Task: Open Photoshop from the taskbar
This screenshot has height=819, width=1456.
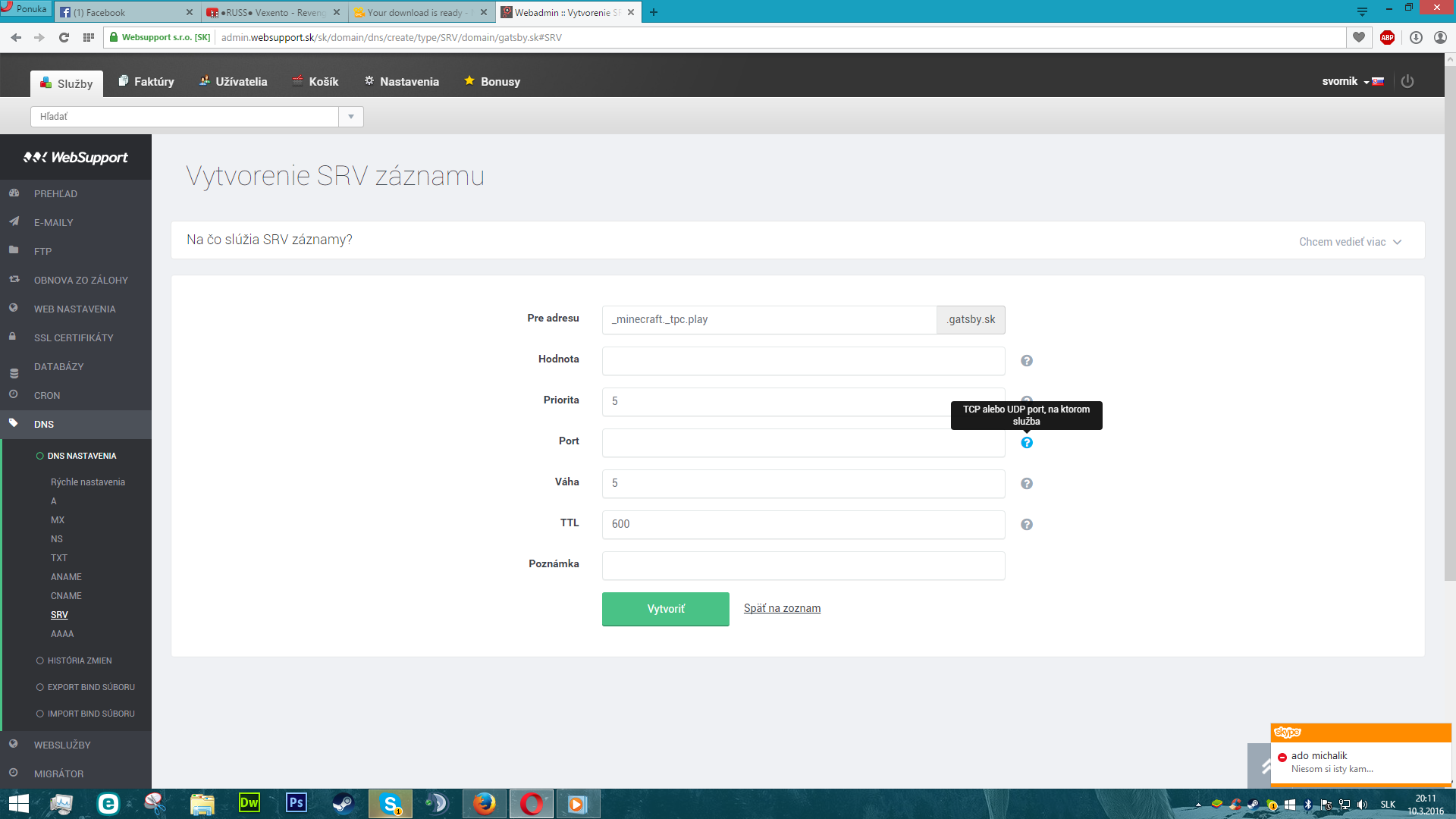Action: point(297,803)
